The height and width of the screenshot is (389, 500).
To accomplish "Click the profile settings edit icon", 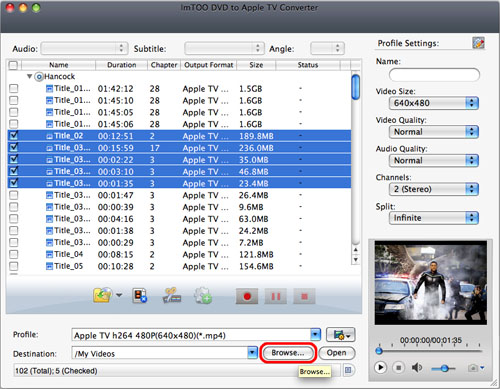I will [x=478, y=43].
